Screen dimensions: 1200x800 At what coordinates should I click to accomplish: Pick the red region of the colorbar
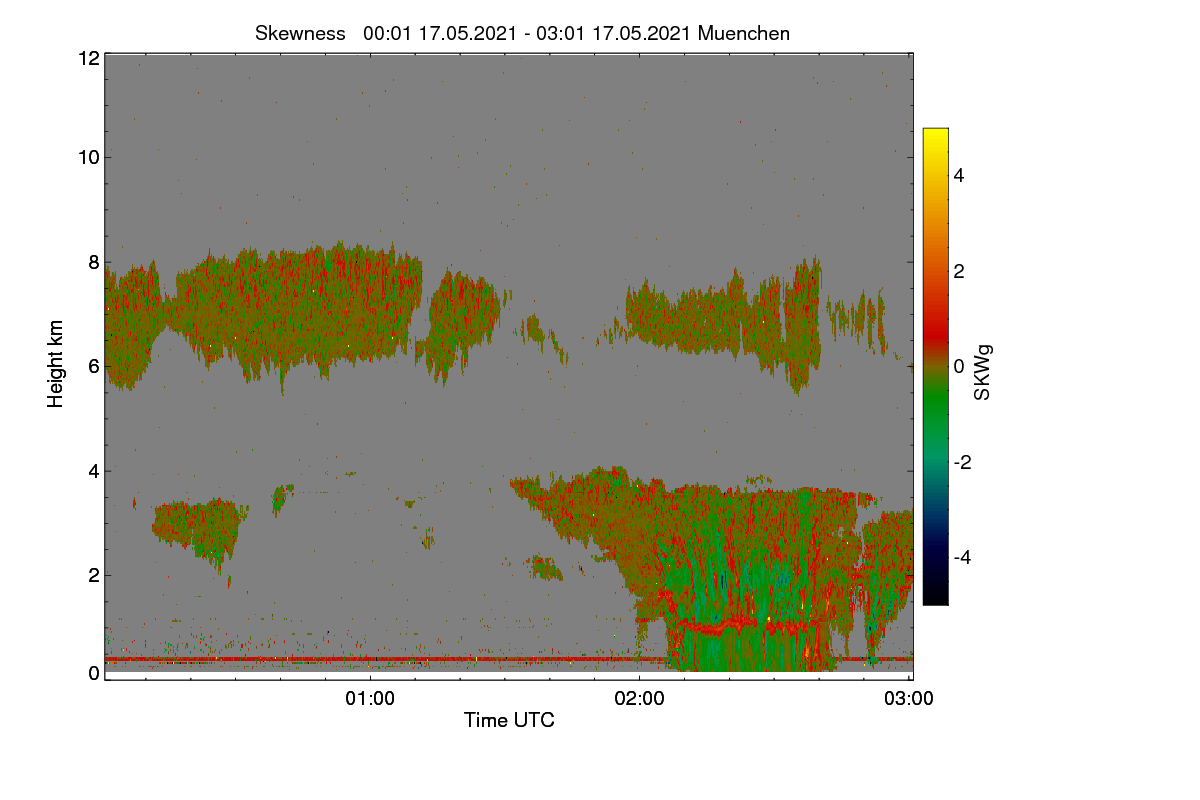point(935,320)
